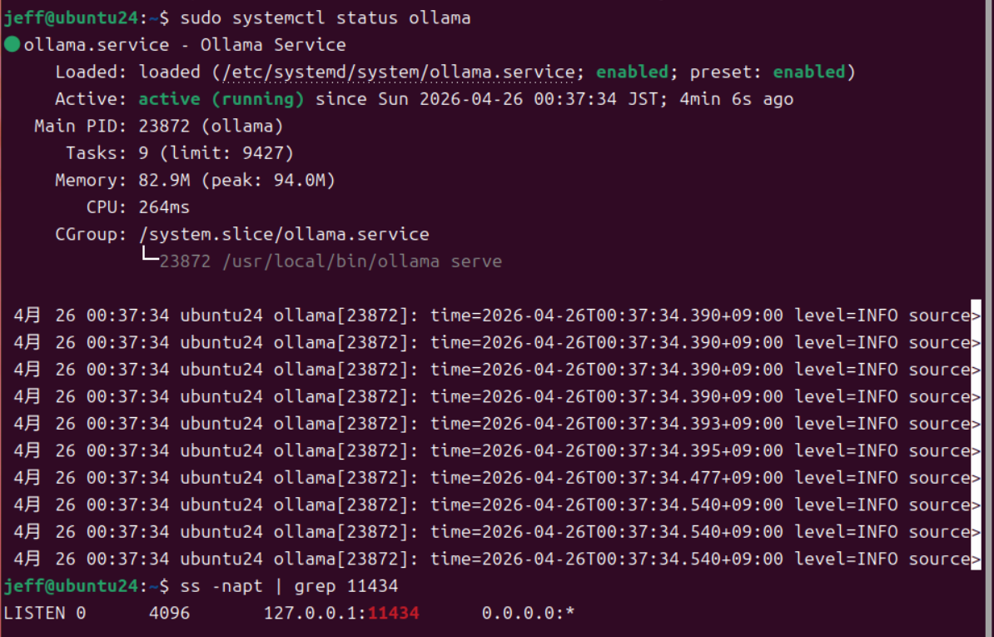Viewport: 994px width, 637px height.
Task: Click the red highlighted 11434 port number
Action: click(393, 612)
